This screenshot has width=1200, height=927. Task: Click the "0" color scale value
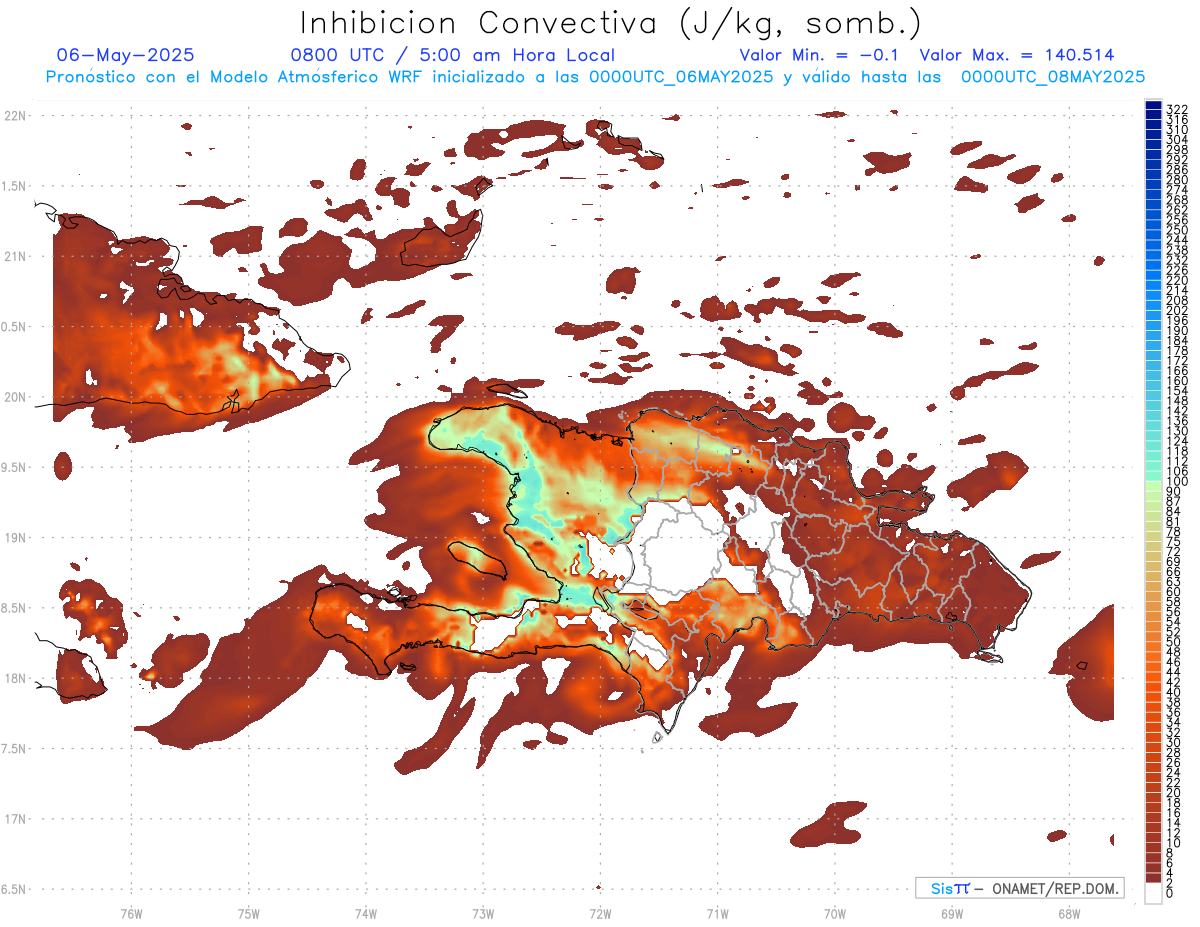(1169, 895)
